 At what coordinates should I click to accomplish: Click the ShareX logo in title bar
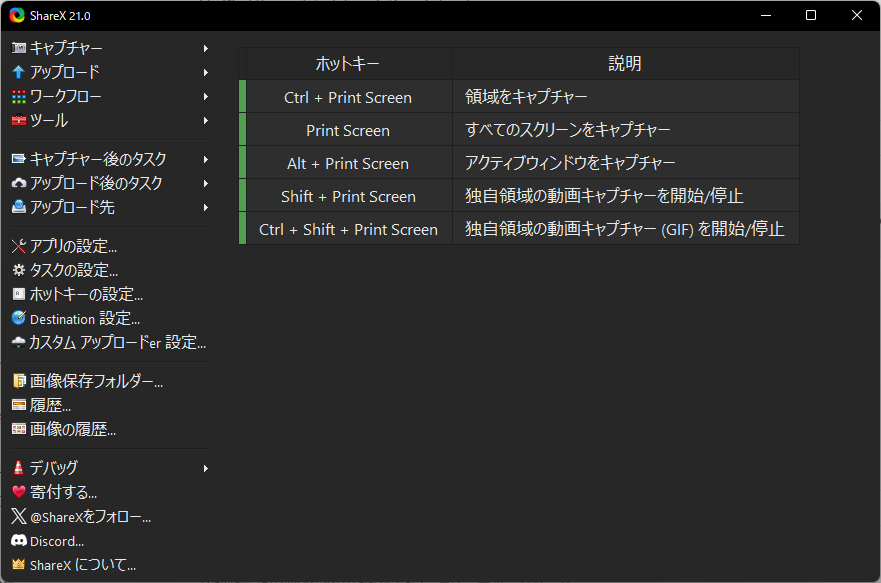[x=17, y=15]
